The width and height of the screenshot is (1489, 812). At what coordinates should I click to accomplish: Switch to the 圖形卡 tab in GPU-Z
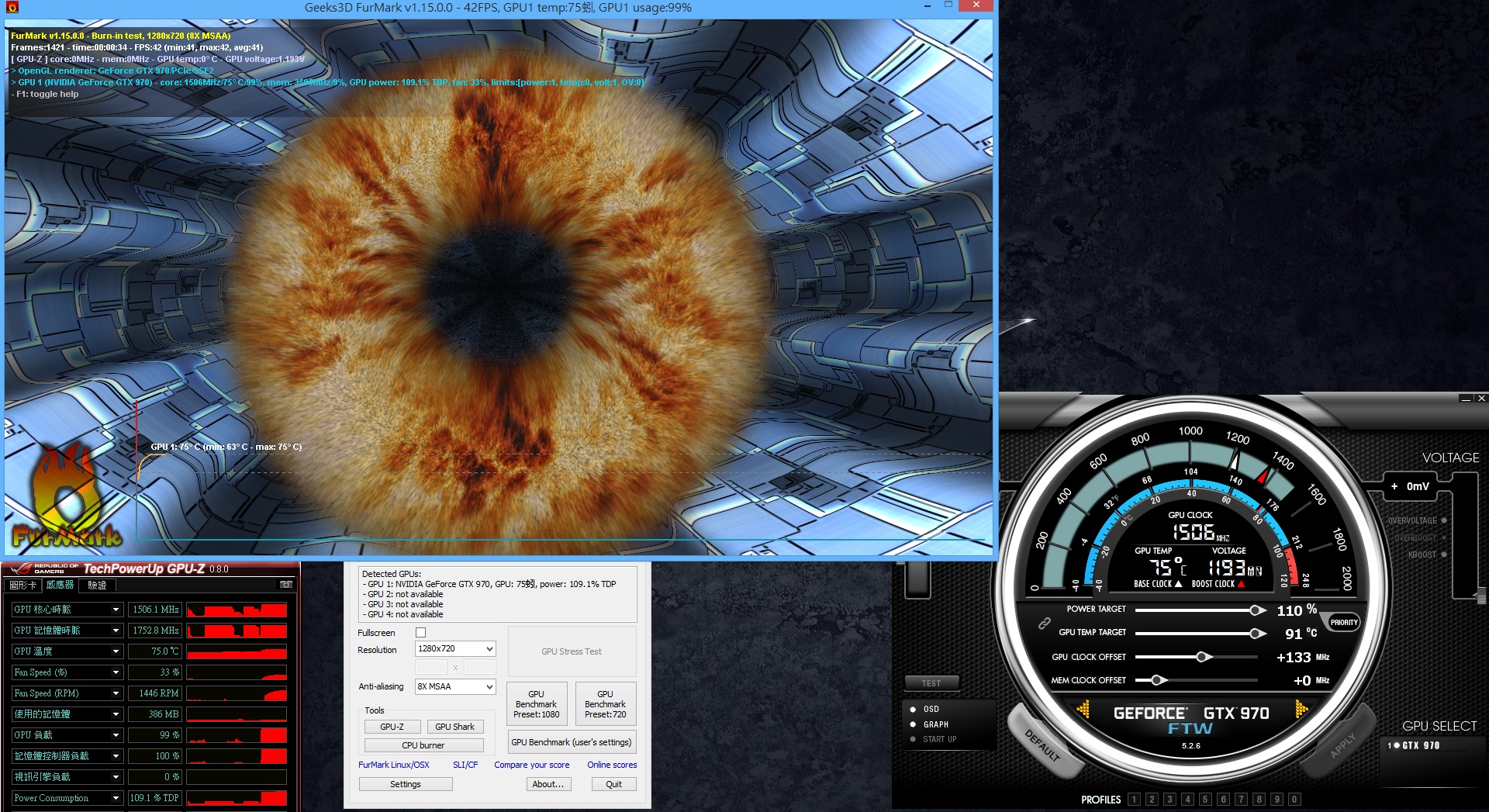tap(22, 585)
